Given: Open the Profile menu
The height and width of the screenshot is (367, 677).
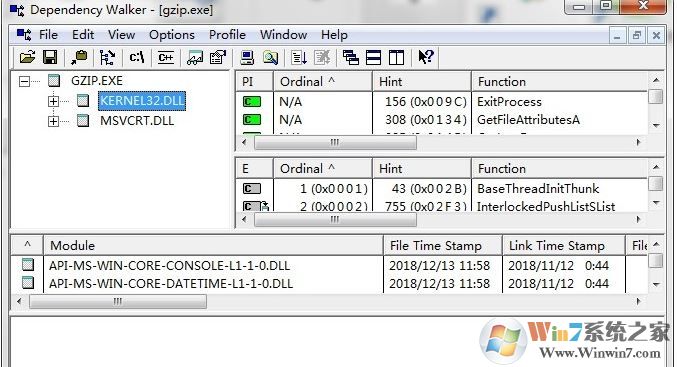Looking at the screenshot, I should [227, 35].
